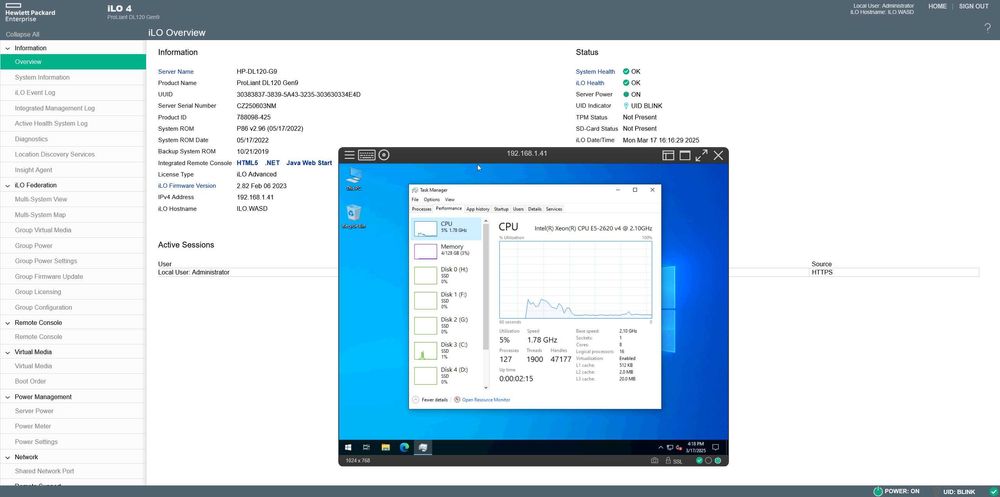Click the Open Resource Monitor icon
Image resolution: width=1000 pixels, height=497 pixels.
tap(457, 399)
